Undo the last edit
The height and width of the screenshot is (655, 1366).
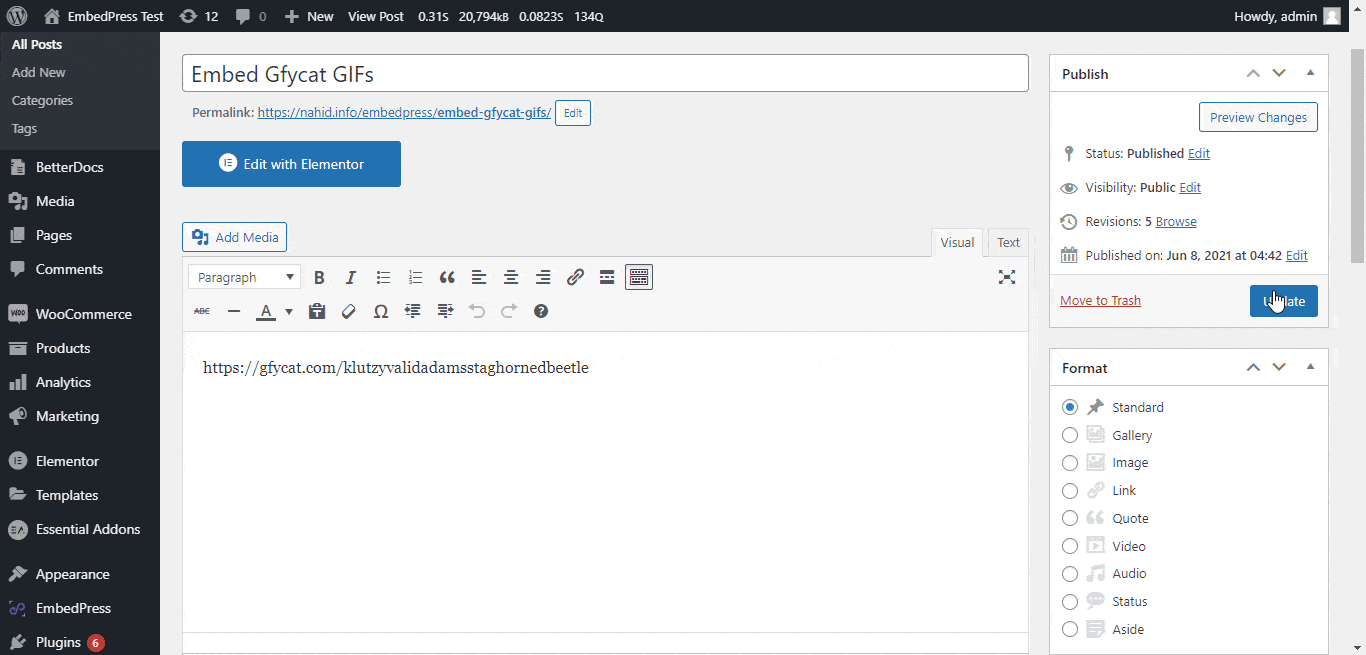point(477,311)
